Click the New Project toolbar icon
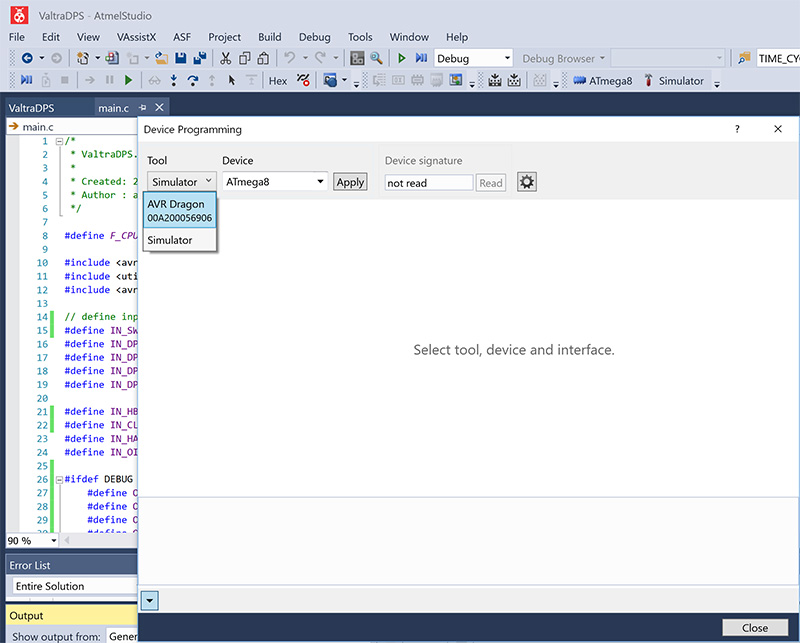 click(x=83, y=59)
